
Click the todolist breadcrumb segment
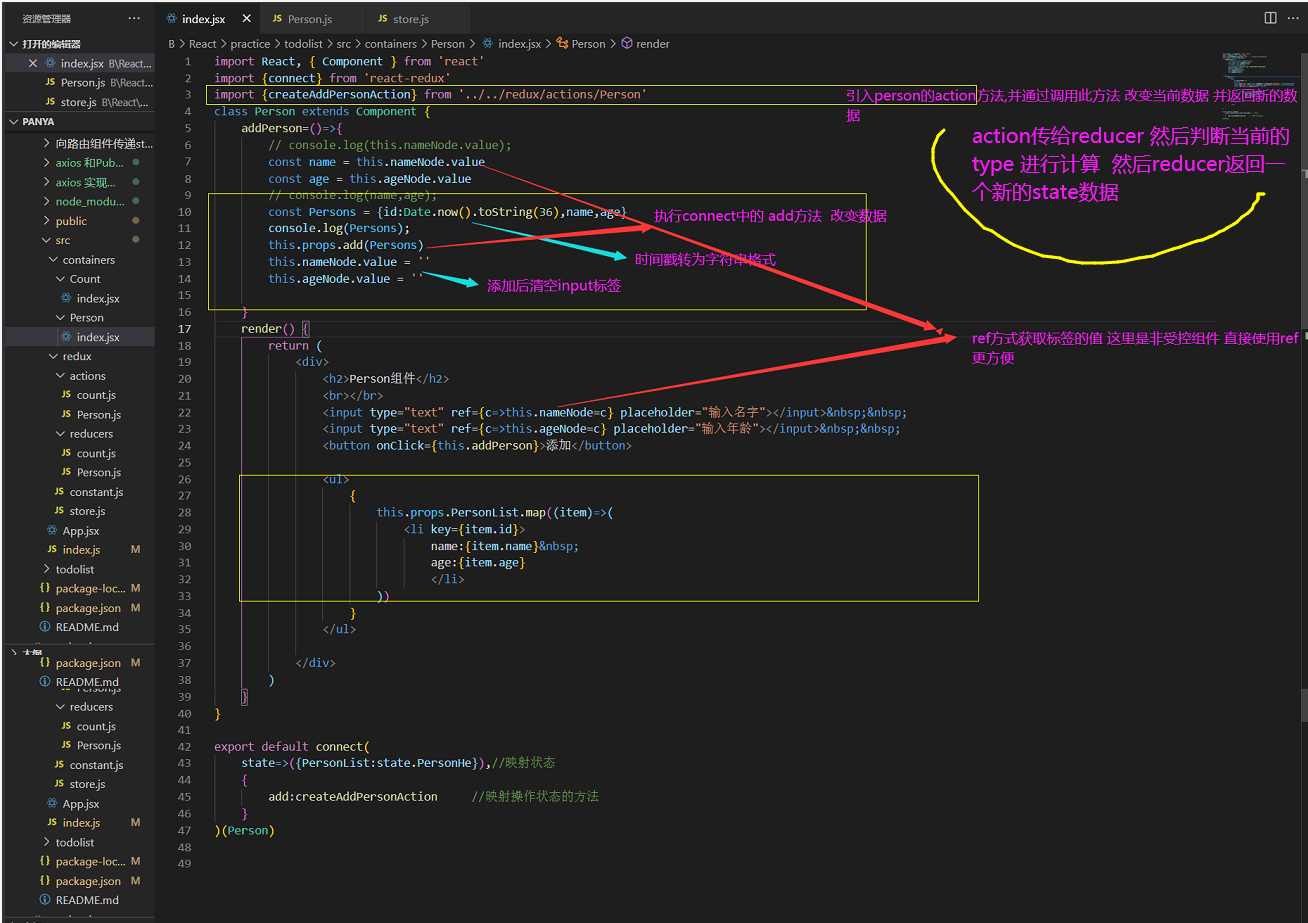click(304, 44)
